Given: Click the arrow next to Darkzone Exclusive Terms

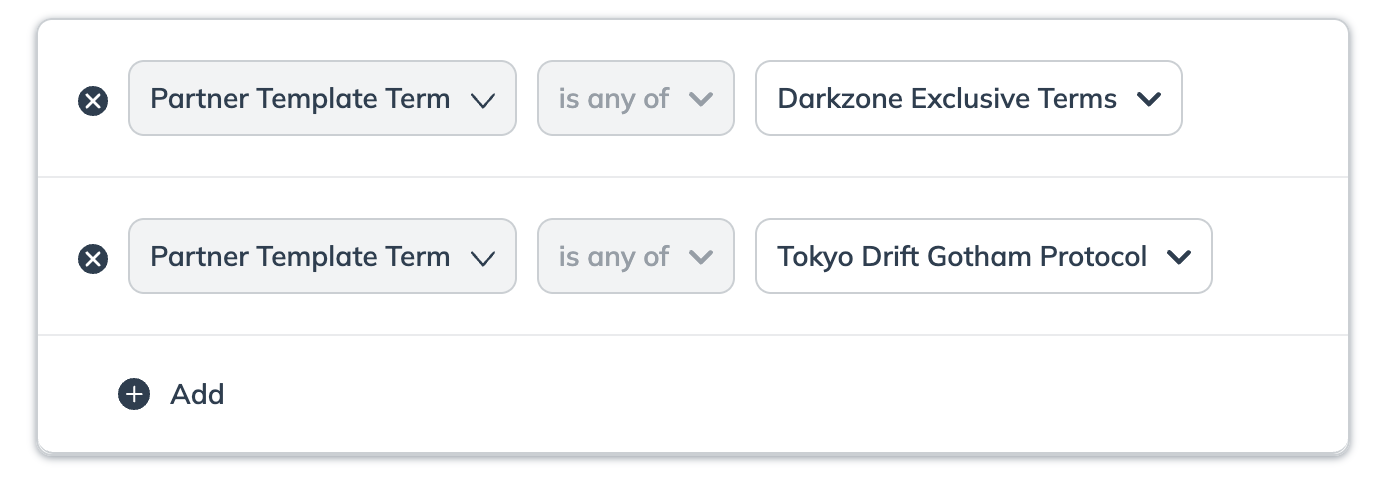Looking at the screenshot, I should click(1149, 99).
